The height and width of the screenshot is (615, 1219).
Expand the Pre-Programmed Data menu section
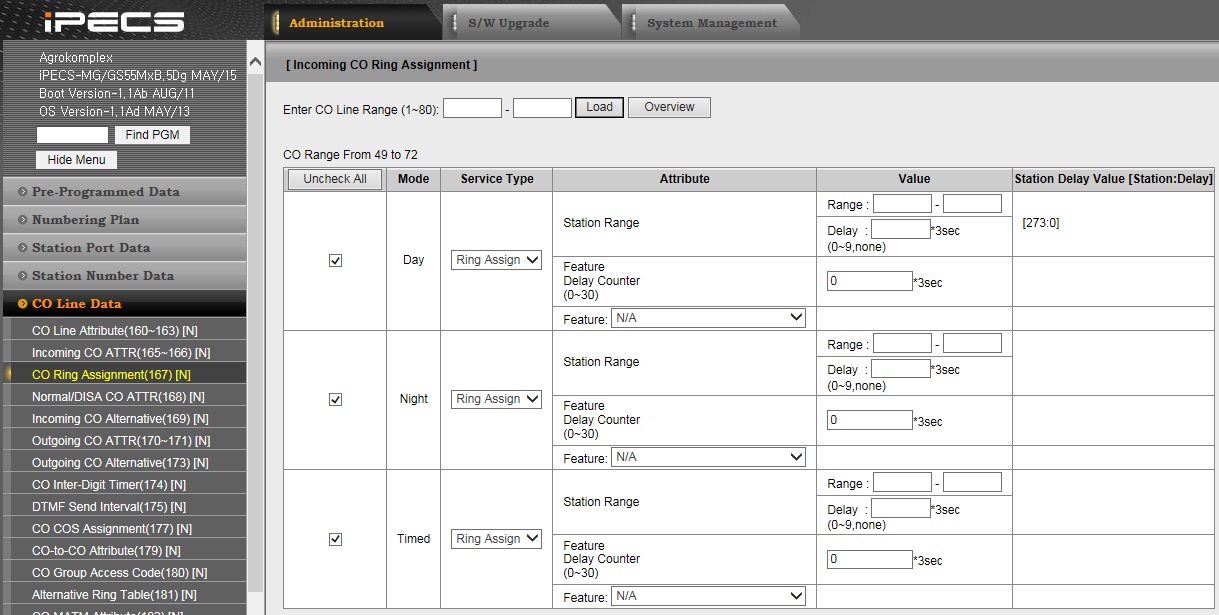(x=105, y=192)
